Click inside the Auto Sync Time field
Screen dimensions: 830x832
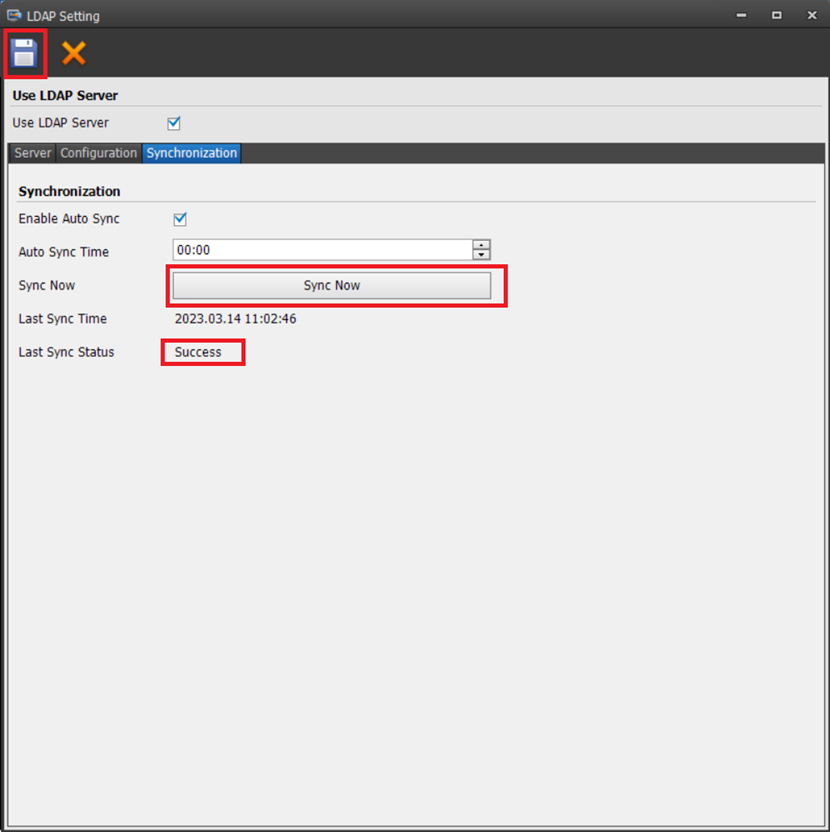coord(320,250)
